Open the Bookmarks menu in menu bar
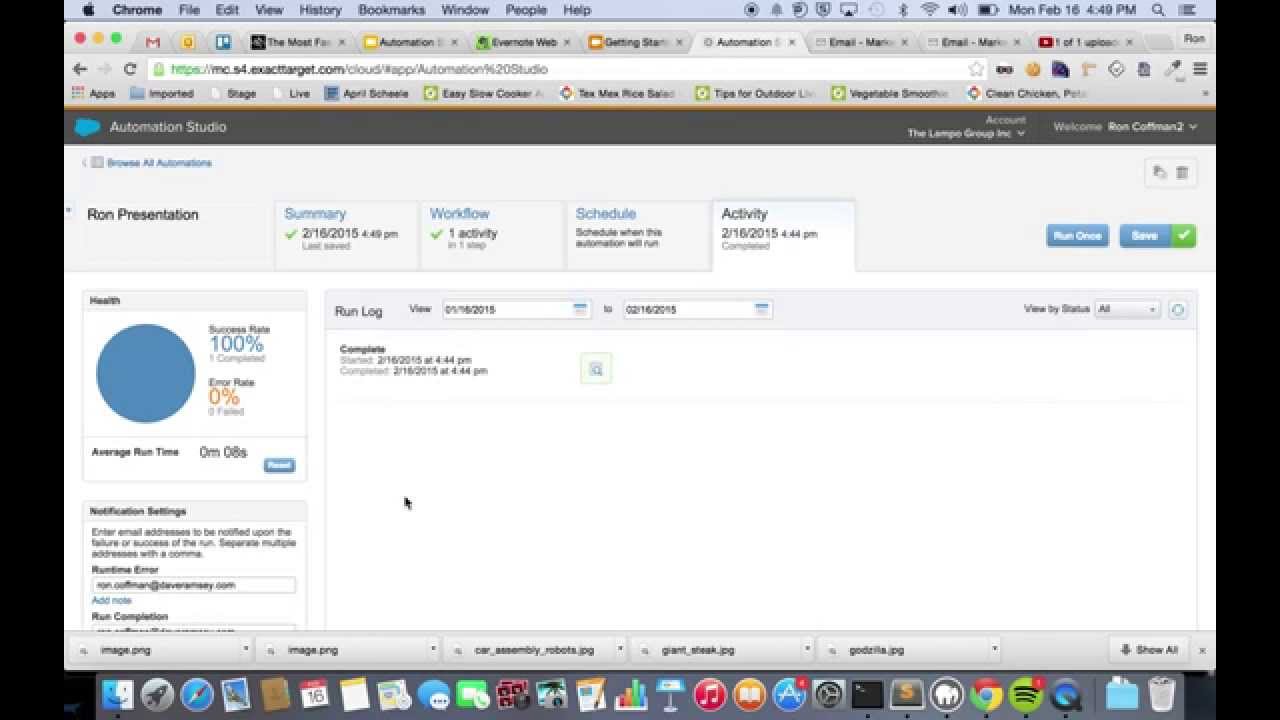The width and height of the screenshot is (1280, 720). pos(391,10)
